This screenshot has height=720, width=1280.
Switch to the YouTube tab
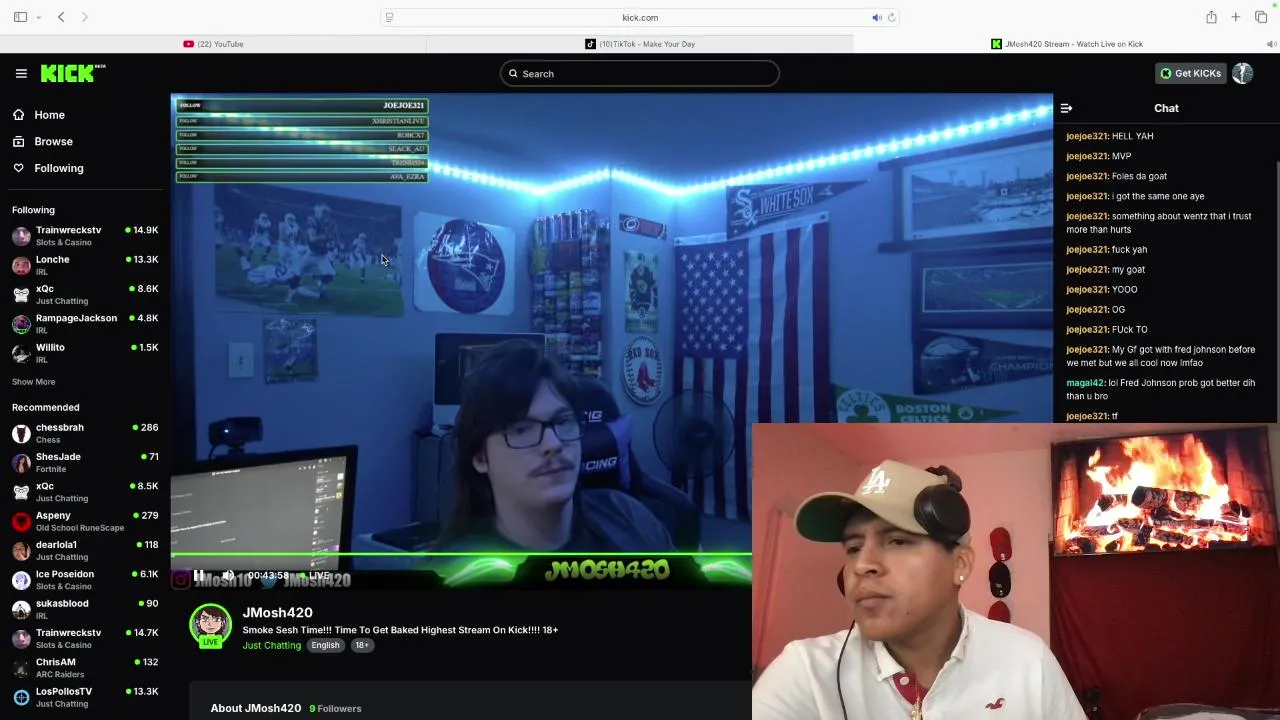tap(213, 44)
